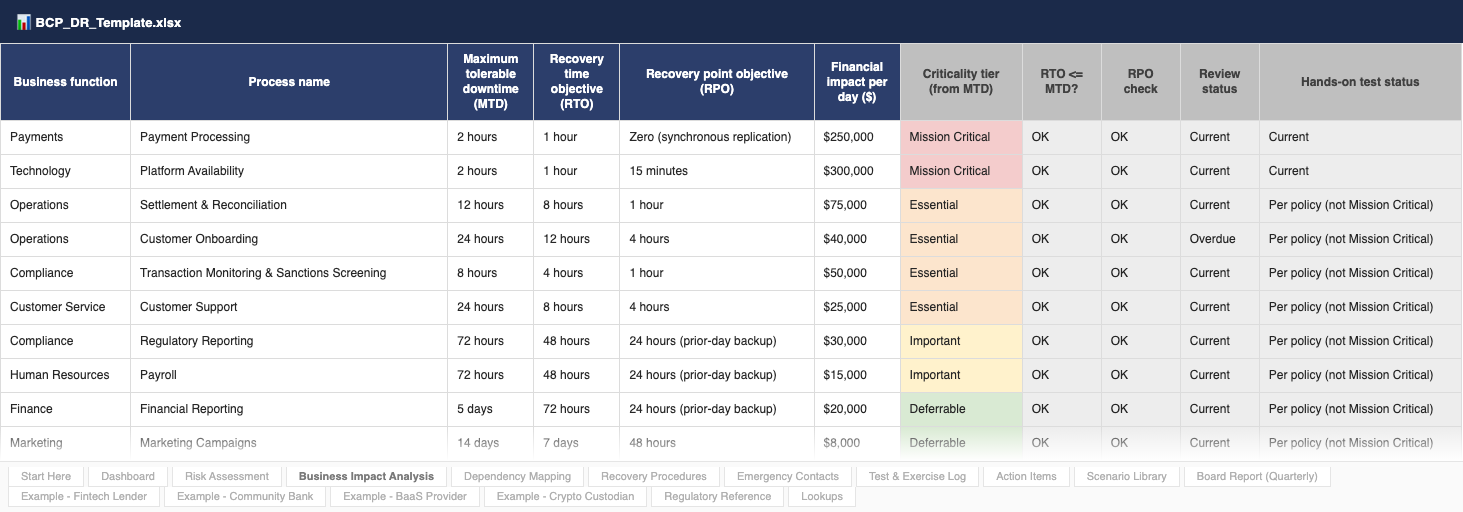This screenshot has height=512, width=1463.
Task: Click the Settlement & Reconciliation cell
Action: coord(289,205)
